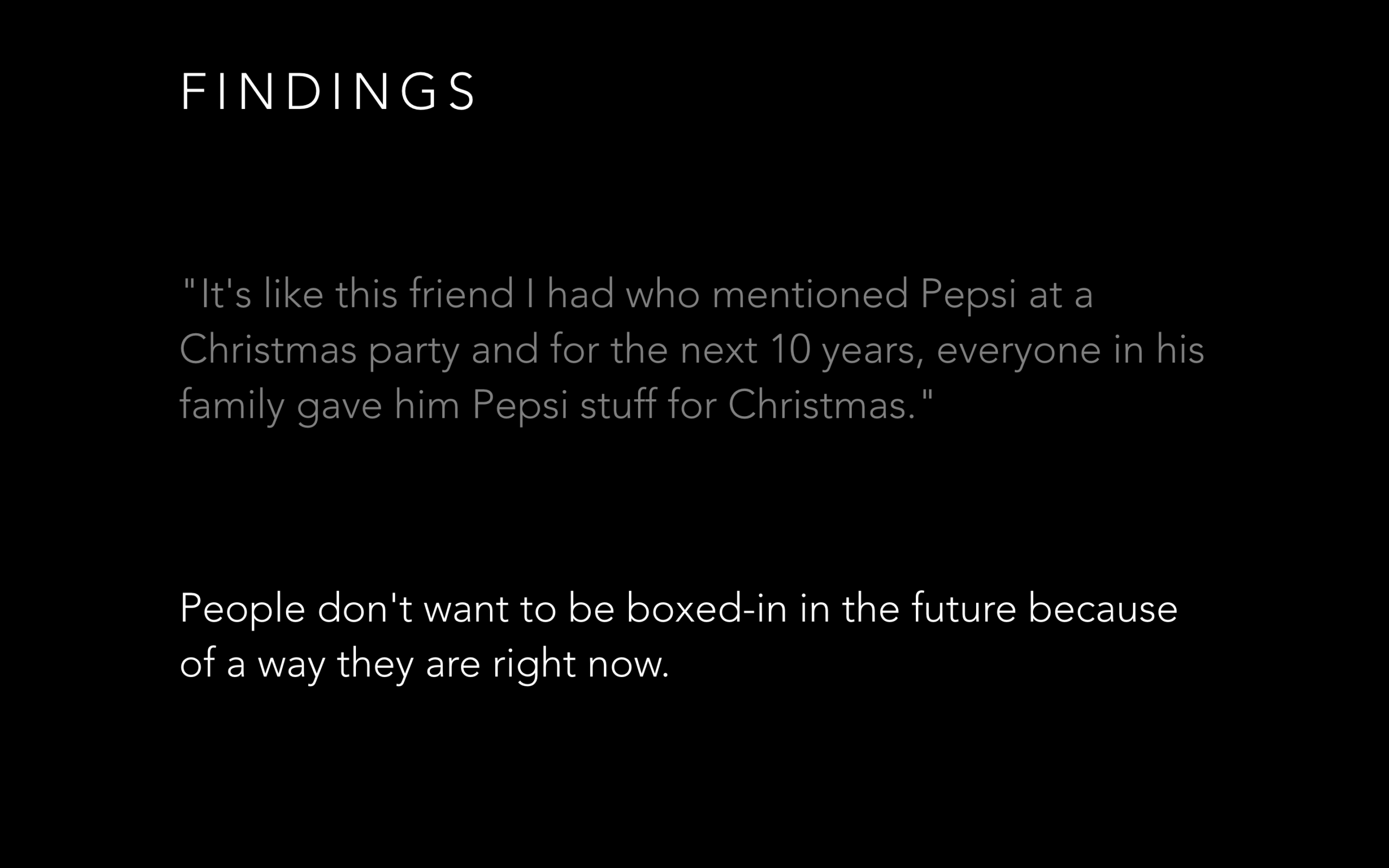Screen dimensions: 1389x868
Task: Click the word "Pepsi" in the first quote line
Action: tap(969, 295)
